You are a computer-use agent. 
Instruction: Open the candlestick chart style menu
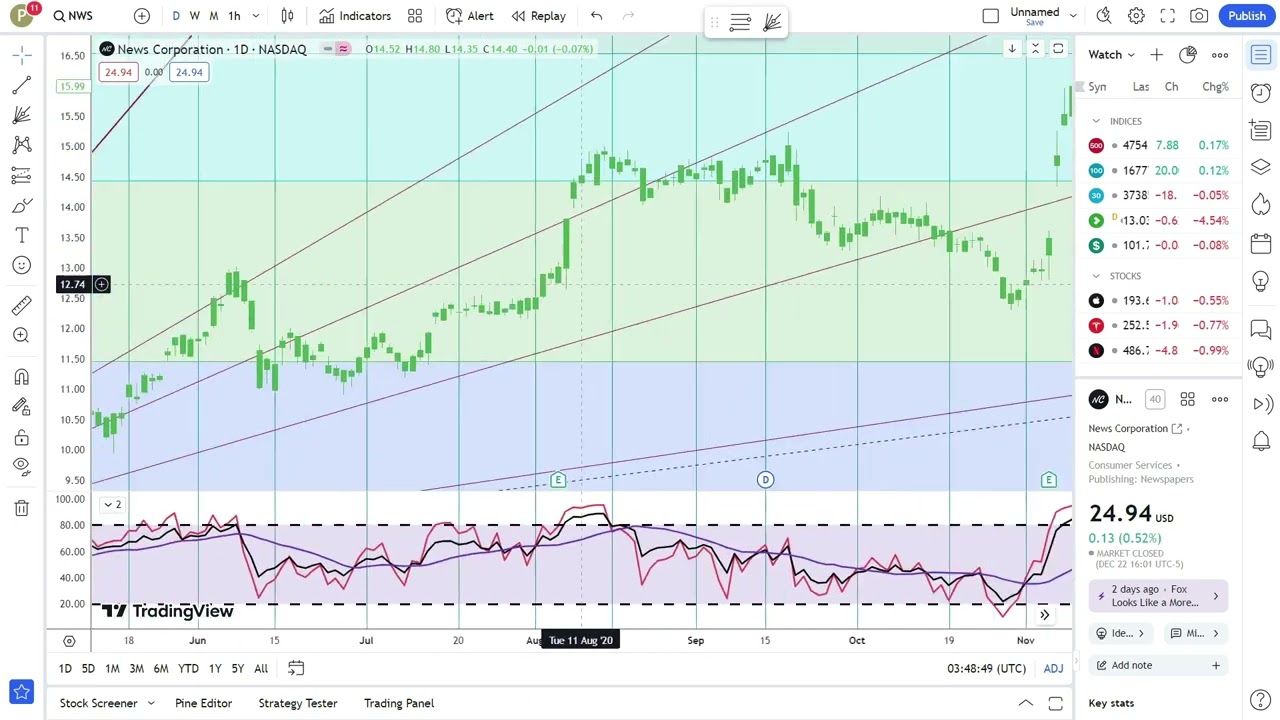pos(288,16)
